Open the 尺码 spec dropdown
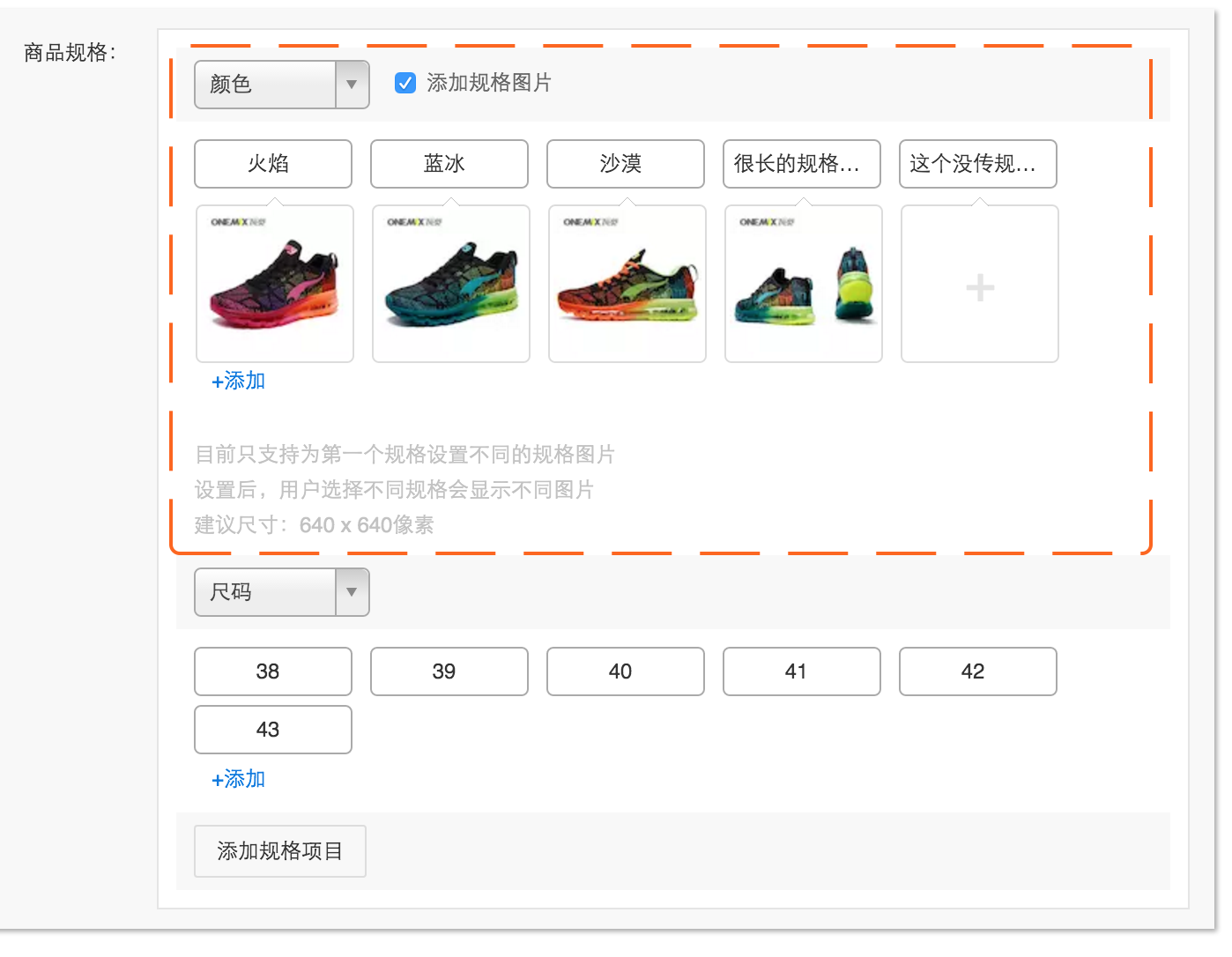The height and width of the screenshot is (957, 1232). (x=281, y=592)
